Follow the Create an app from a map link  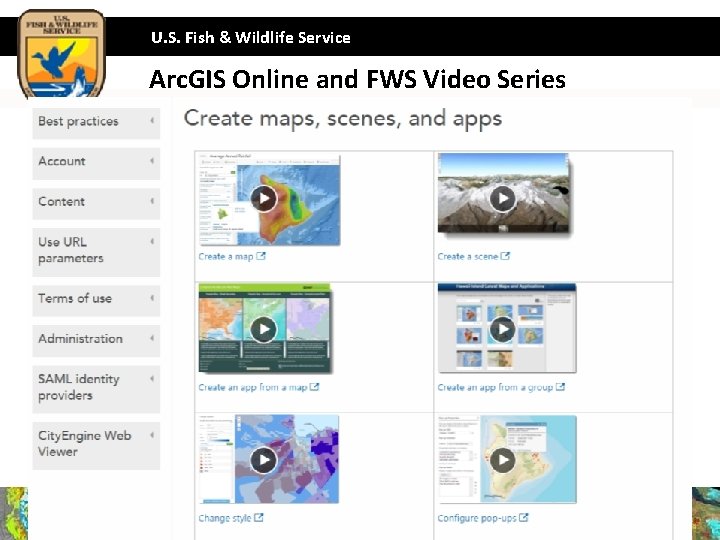pyautogui.click(x=253, y=387)
